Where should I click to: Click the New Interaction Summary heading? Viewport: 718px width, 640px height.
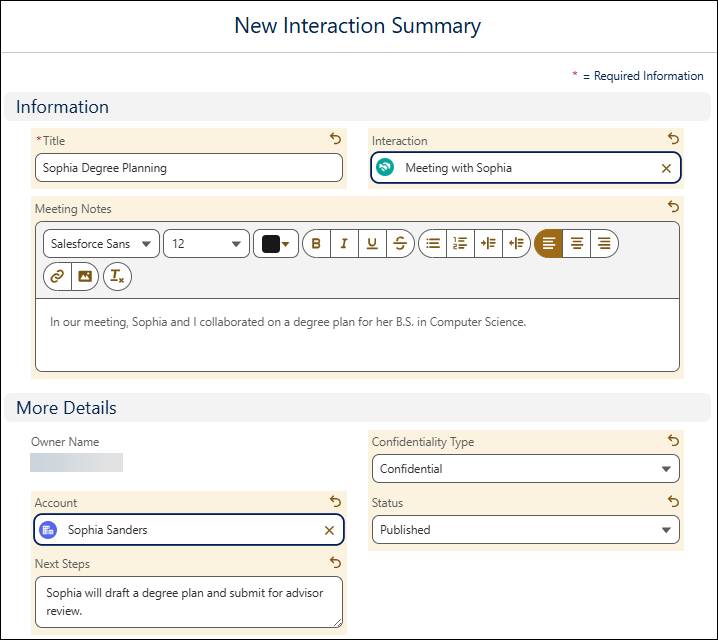tap(358, 26)
